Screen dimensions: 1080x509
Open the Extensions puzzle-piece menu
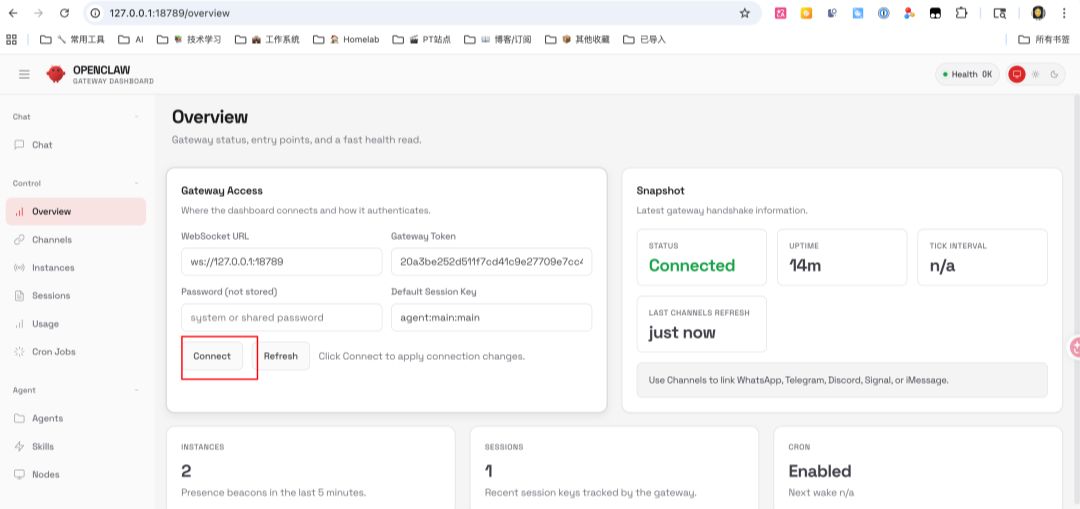click(x=961, y=13)
